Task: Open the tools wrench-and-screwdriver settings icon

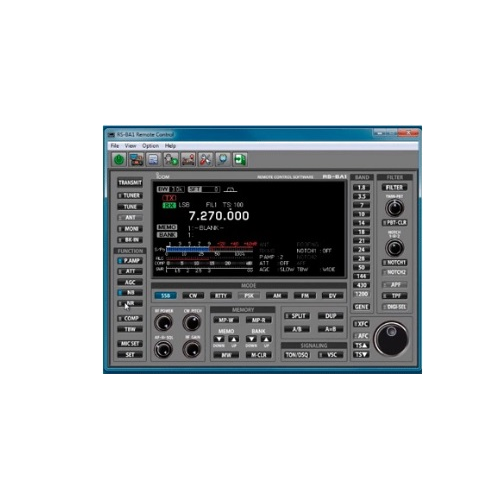Action: point(205,160)
